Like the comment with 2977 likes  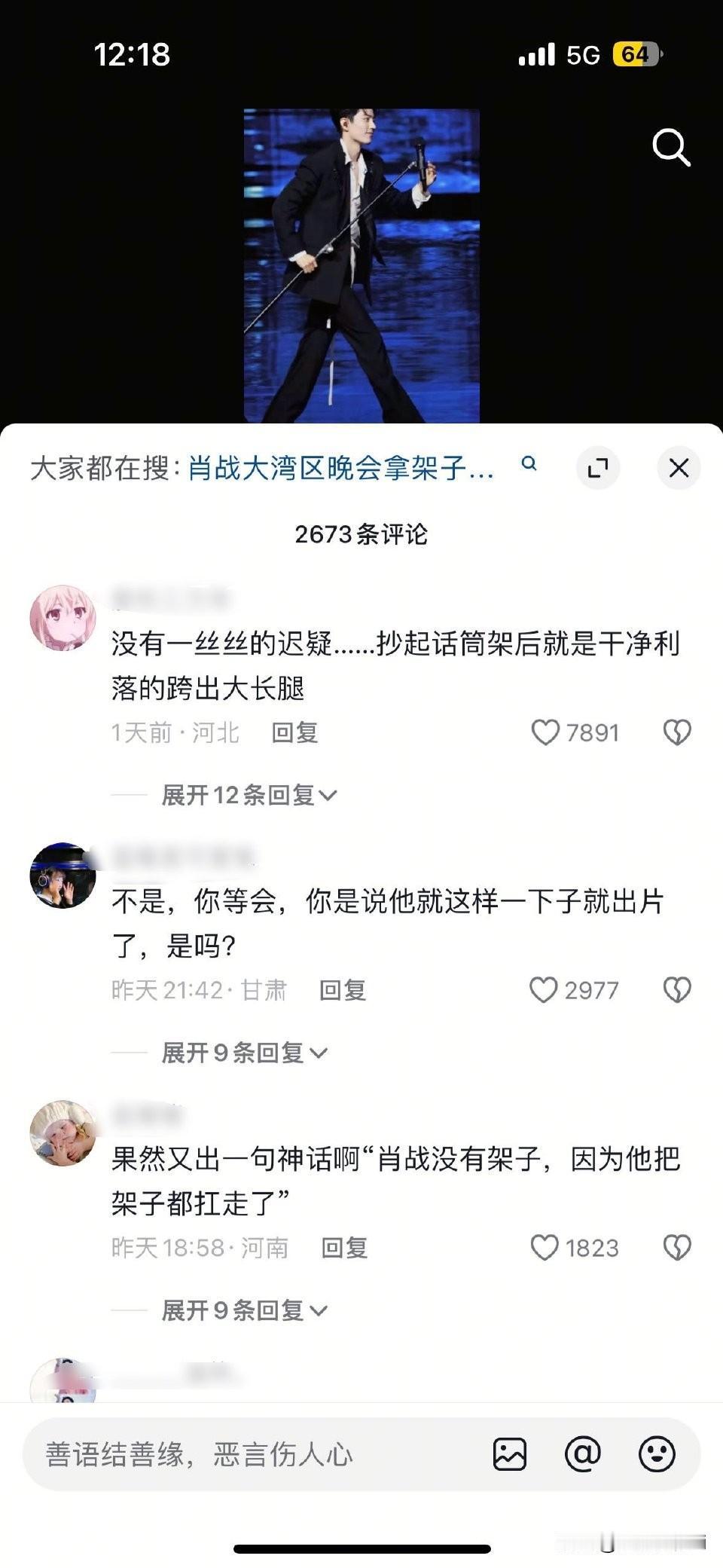543,990
